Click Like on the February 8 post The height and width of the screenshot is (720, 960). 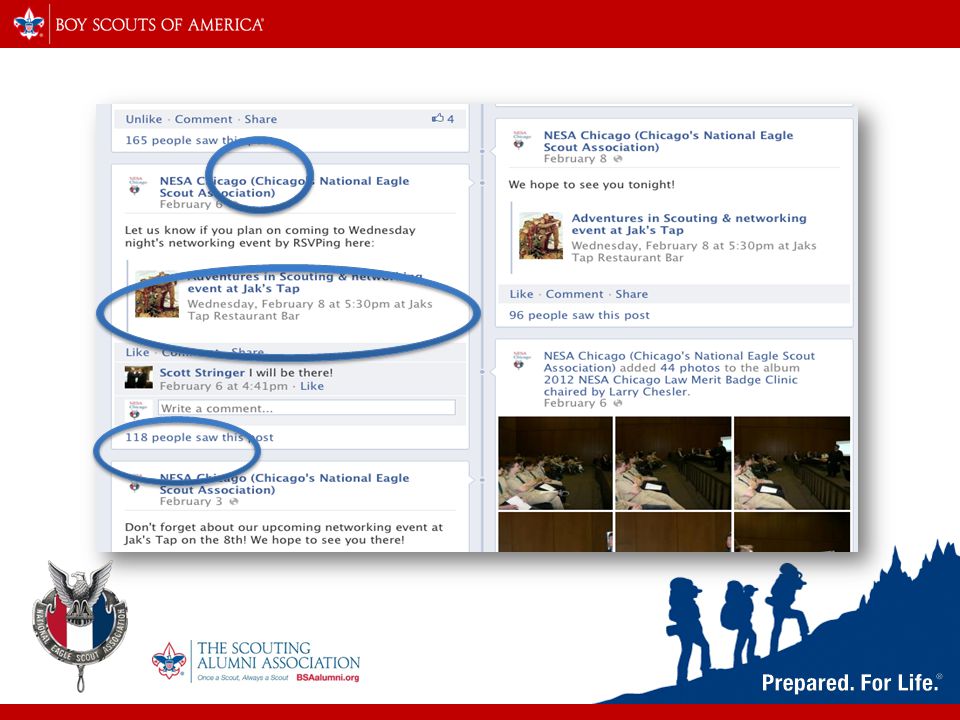tap(521, 294)
